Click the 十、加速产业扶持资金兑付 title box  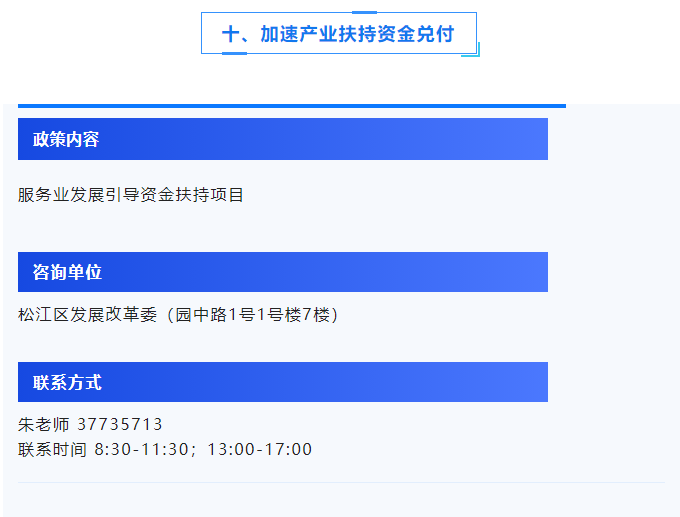pos(339,33)
